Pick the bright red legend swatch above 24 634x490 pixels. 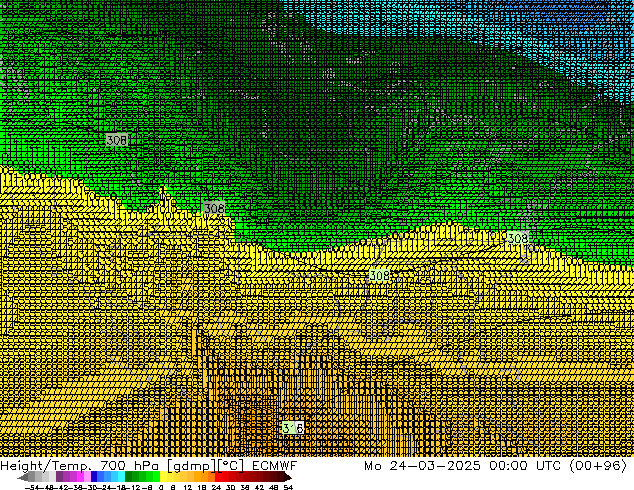[x=218, y=476]
